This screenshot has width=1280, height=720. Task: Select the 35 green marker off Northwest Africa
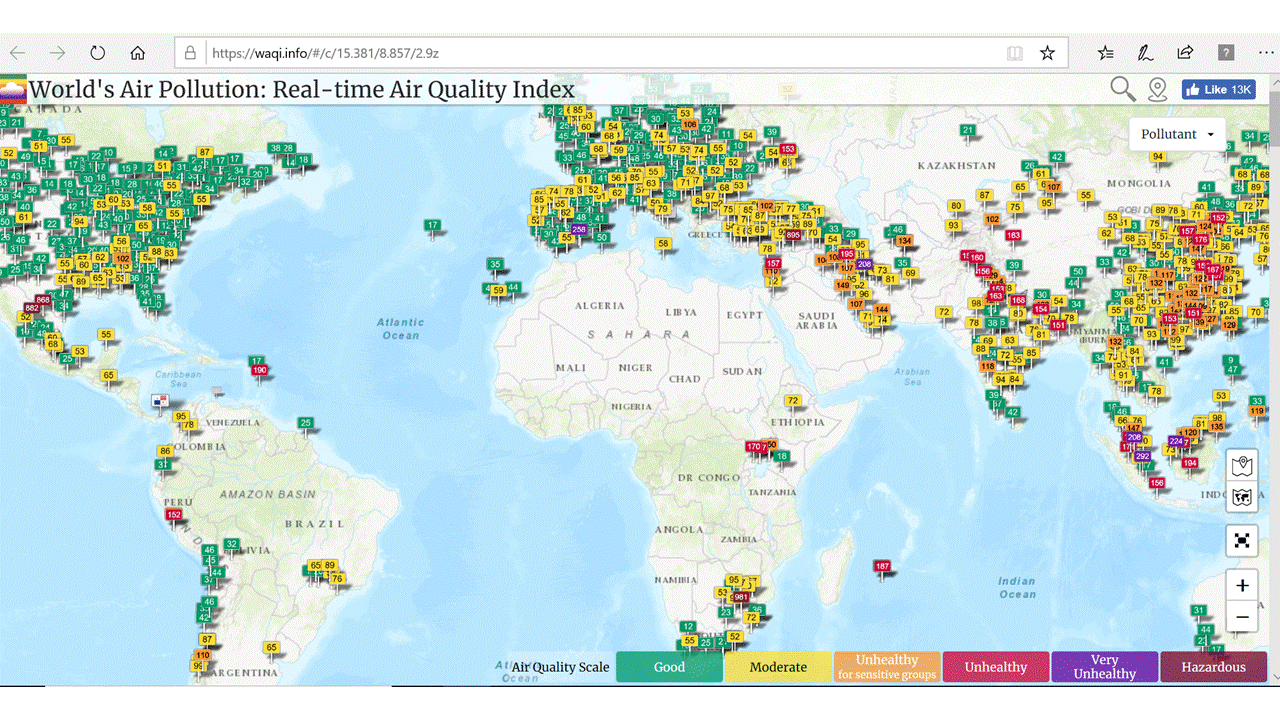[x=495, y=265]
